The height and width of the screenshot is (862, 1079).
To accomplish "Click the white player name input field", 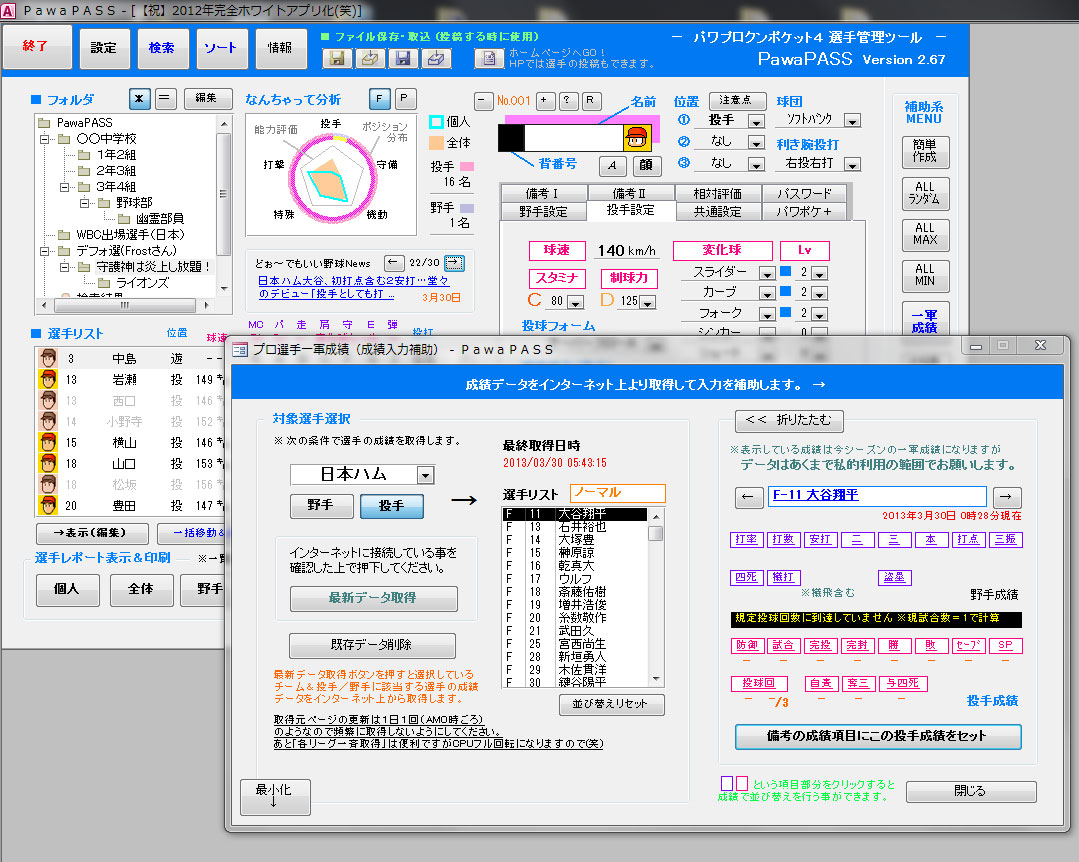I will pyautogui.click(x=573, y=138).
